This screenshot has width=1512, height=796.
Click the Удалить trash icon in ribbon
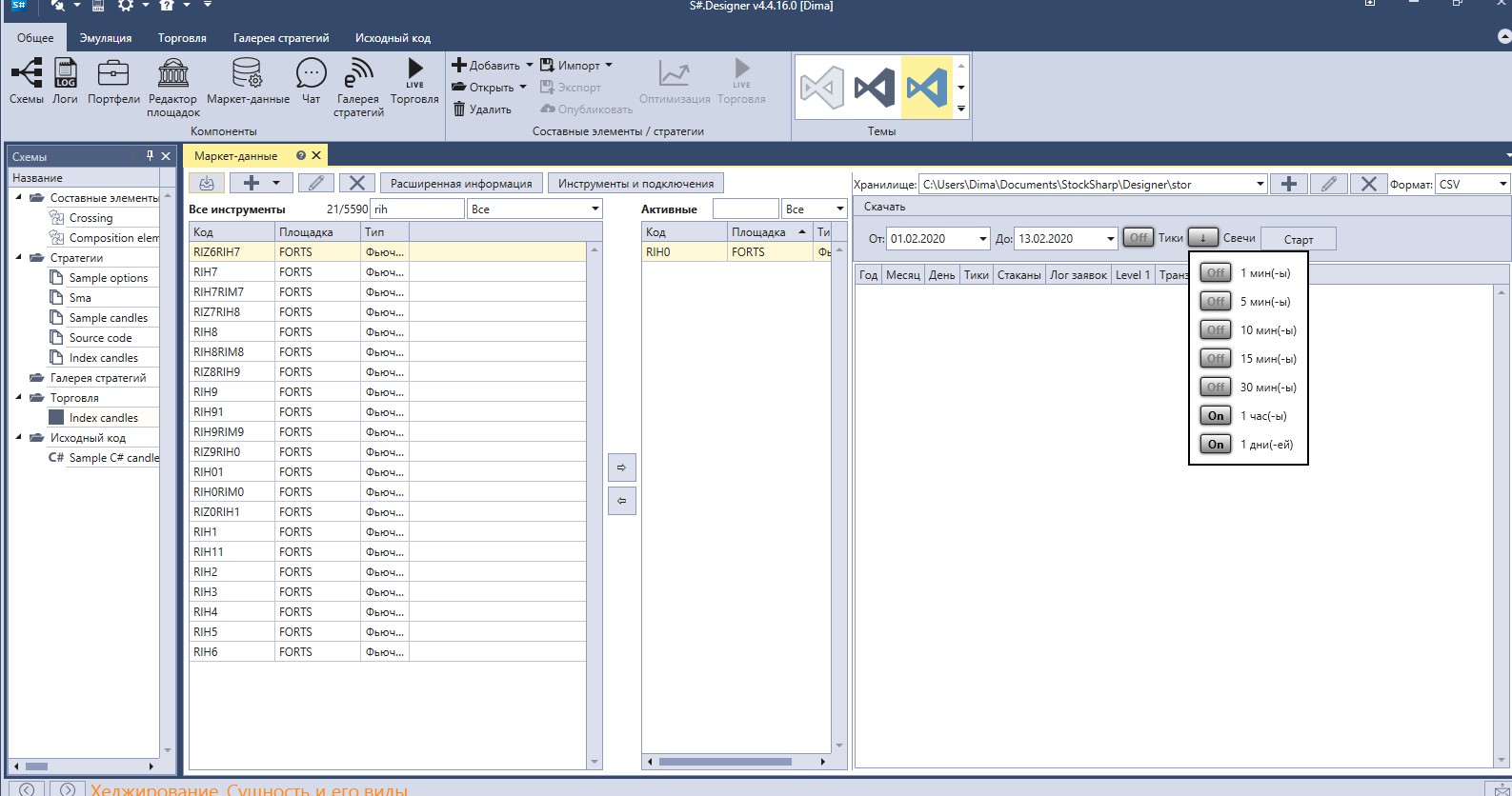(459, 109)
